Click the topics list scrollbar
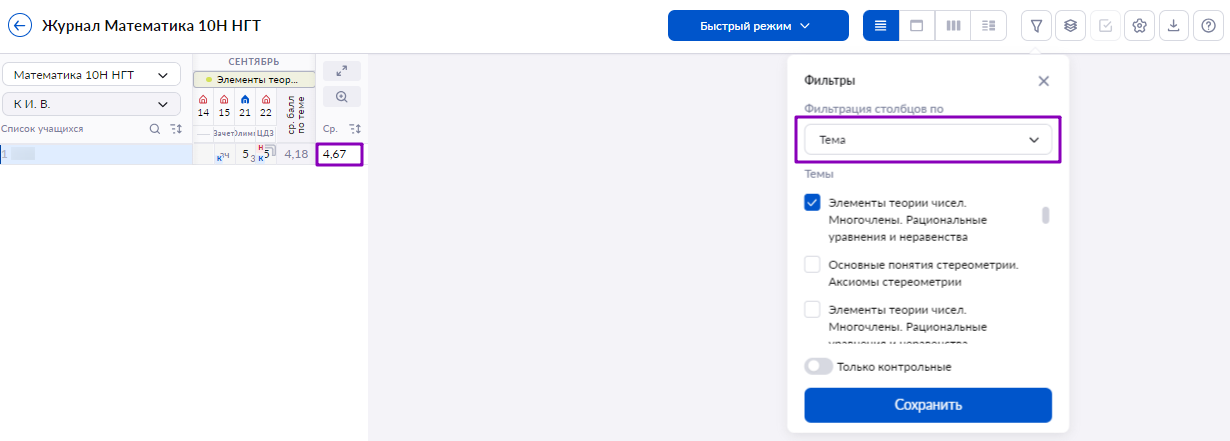 [1046, 215]
